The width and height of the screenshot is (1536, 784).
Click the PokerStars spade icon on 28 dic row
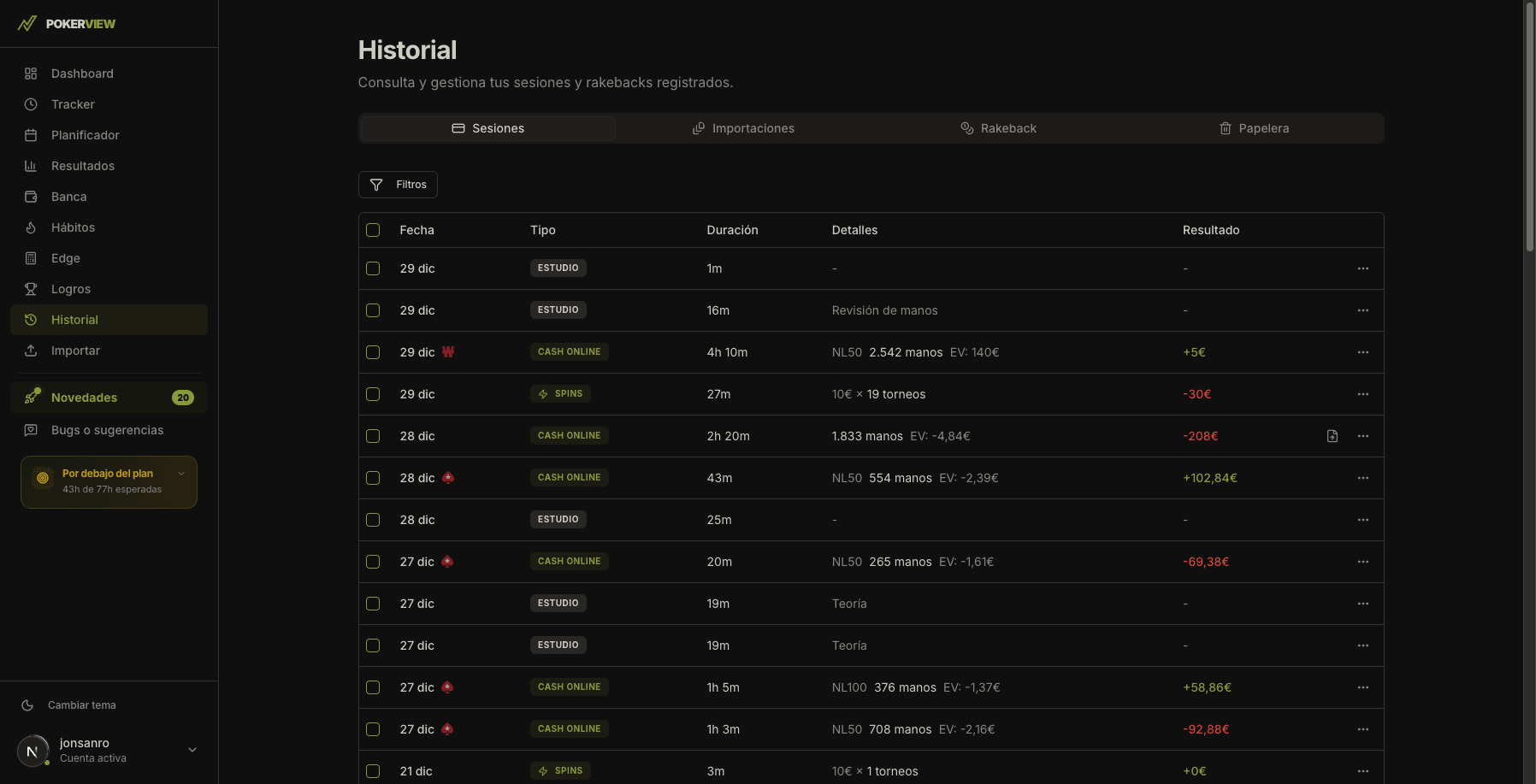[448, 478]
